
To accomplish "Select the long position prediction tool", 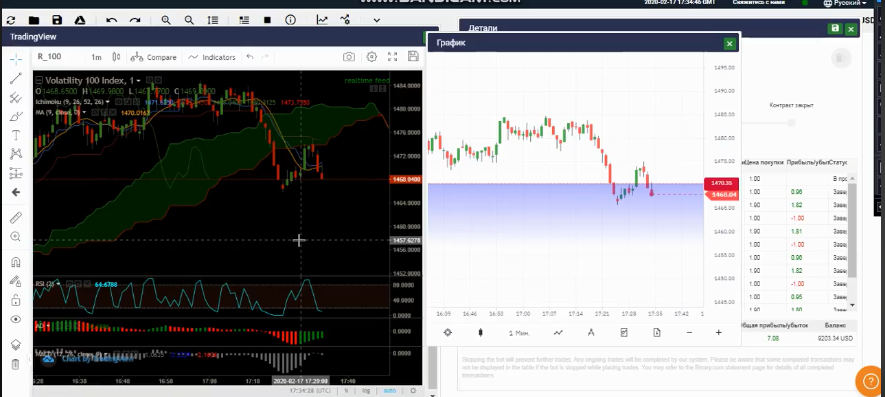I will (x=16, y=173).
